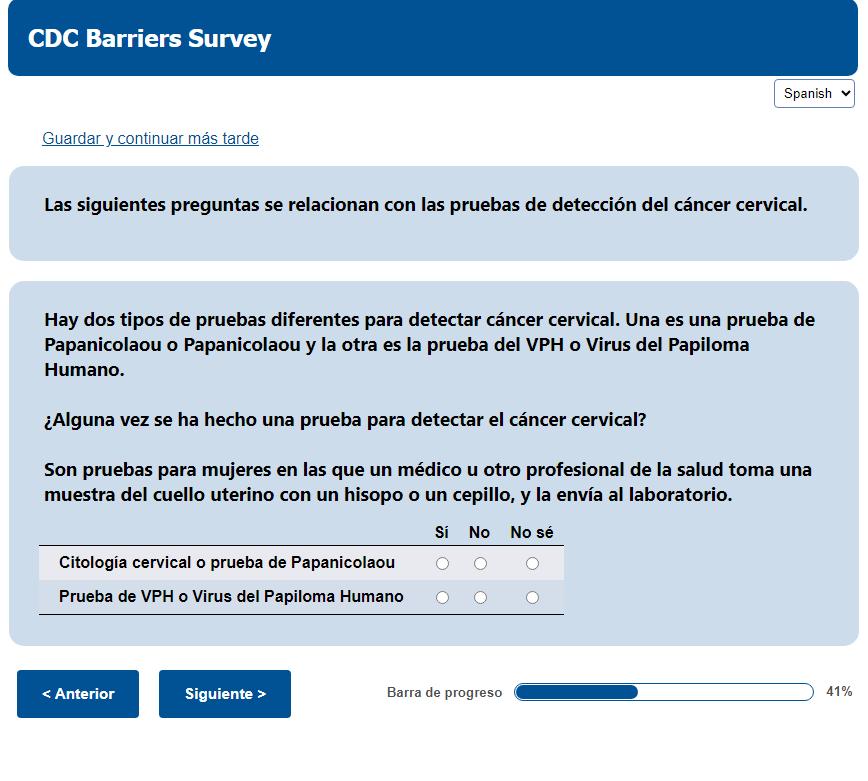Click the 'Sí' column header
This screenshot has height=781, width=868.
pos(442,533)
